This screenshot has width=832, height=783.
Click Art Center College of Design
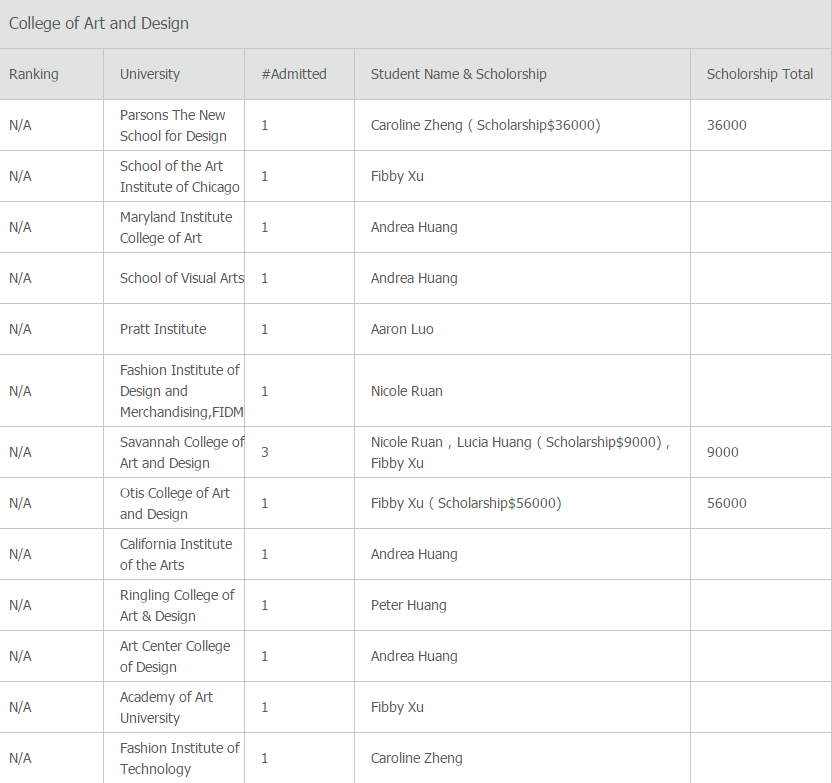[175, 656]
